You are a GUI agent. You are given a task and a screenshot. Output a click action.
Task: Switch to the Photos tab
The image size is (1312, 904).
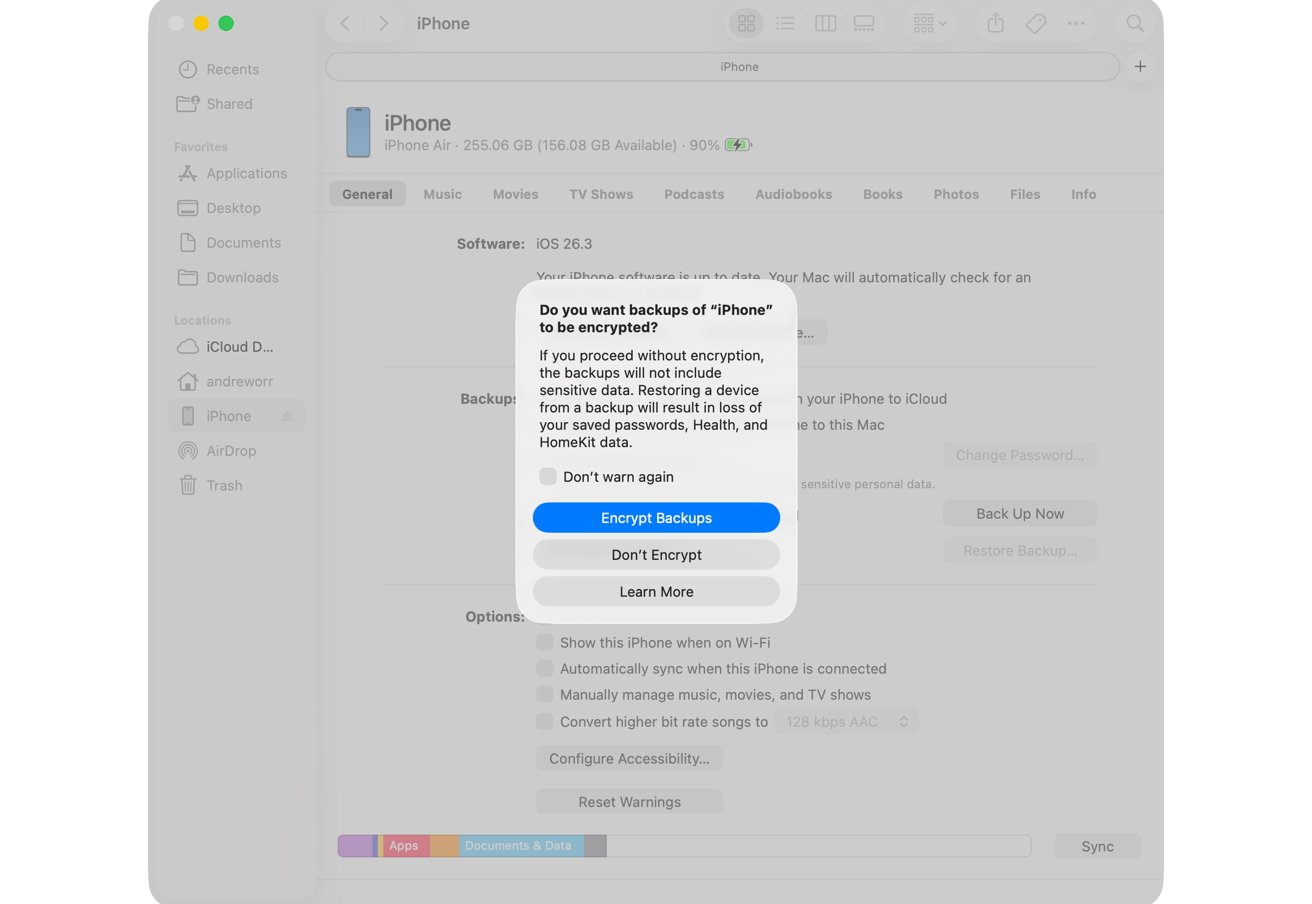click(x=956, y=194)
